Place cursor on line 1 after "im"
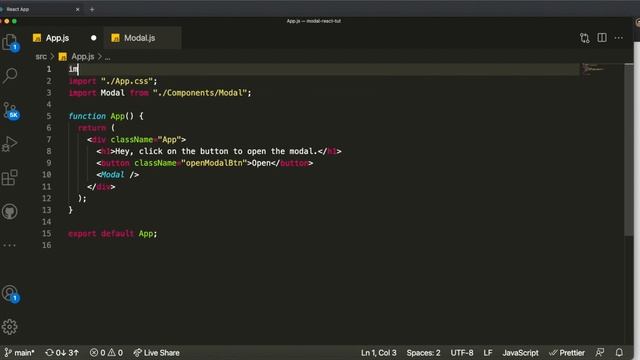 coord(78,69)
